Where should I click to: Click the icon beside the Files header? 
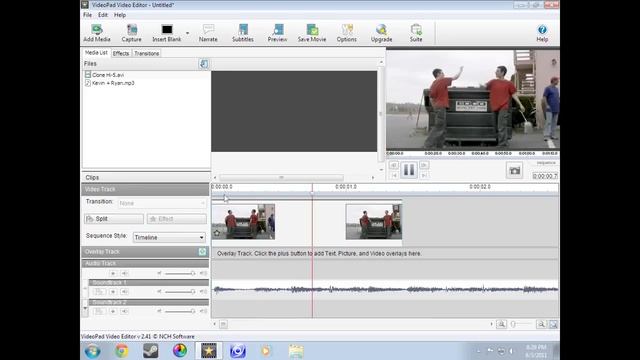[203, 64]
